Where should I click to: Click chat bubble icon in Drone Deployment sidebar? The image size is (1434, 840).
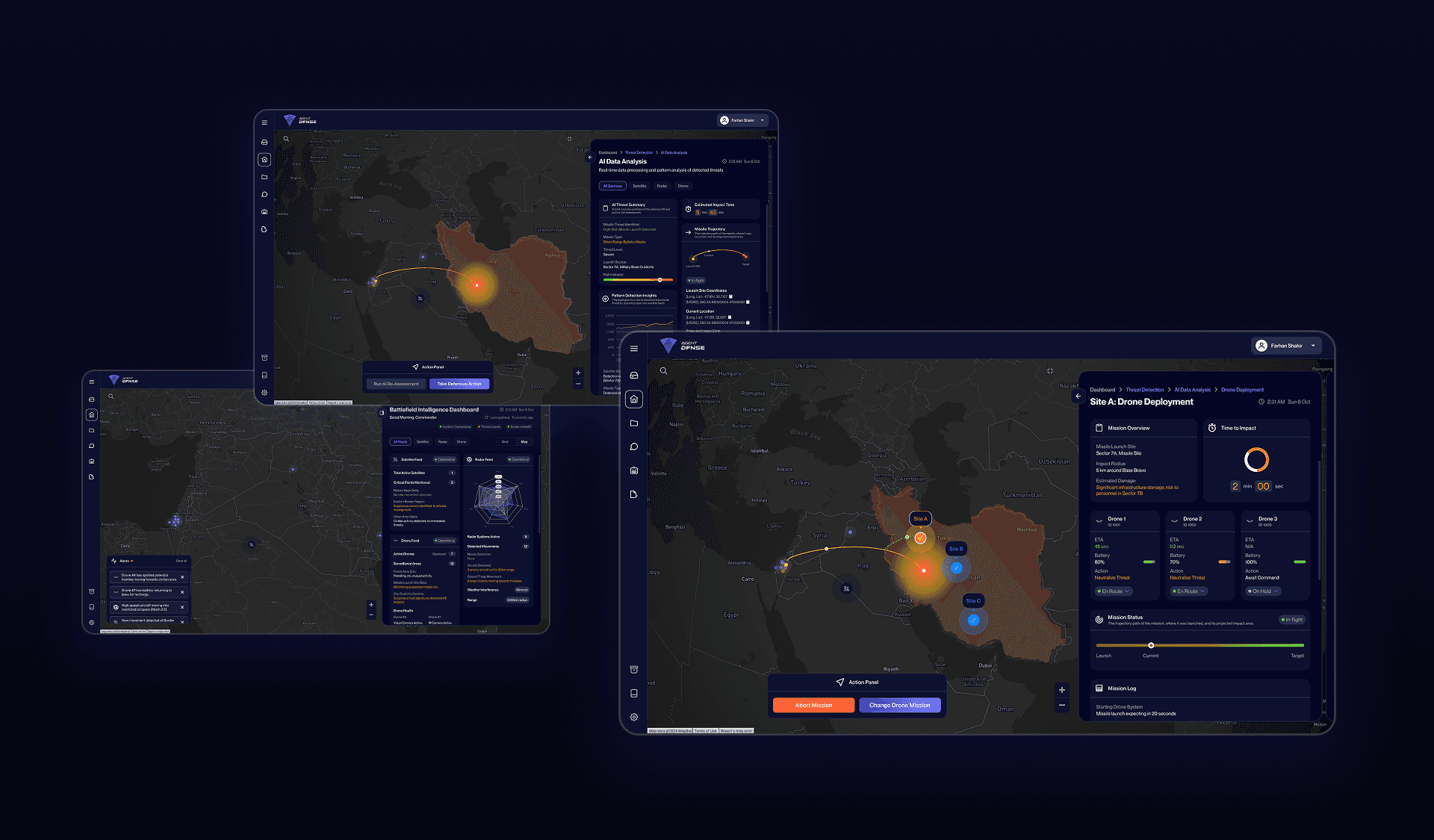[633, 447]
